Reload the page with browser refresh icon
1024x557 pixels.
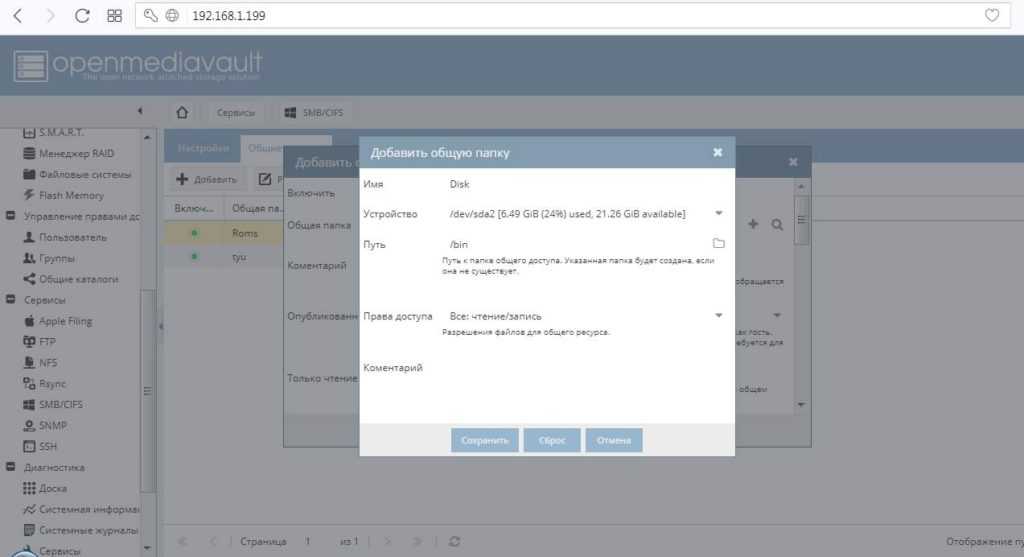(82, 16)
